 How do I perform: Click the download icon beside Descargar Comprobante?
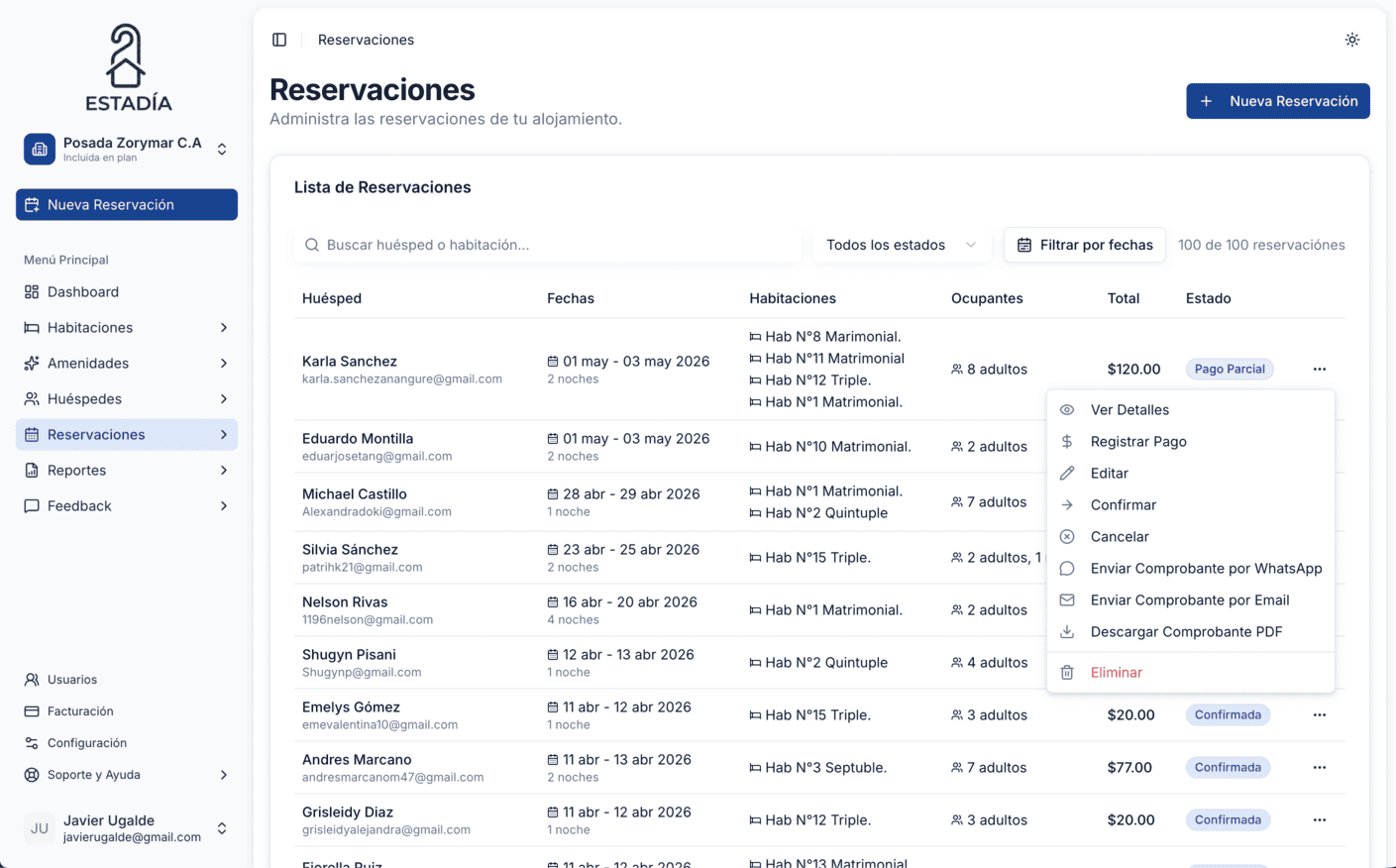pos(1067,632)
